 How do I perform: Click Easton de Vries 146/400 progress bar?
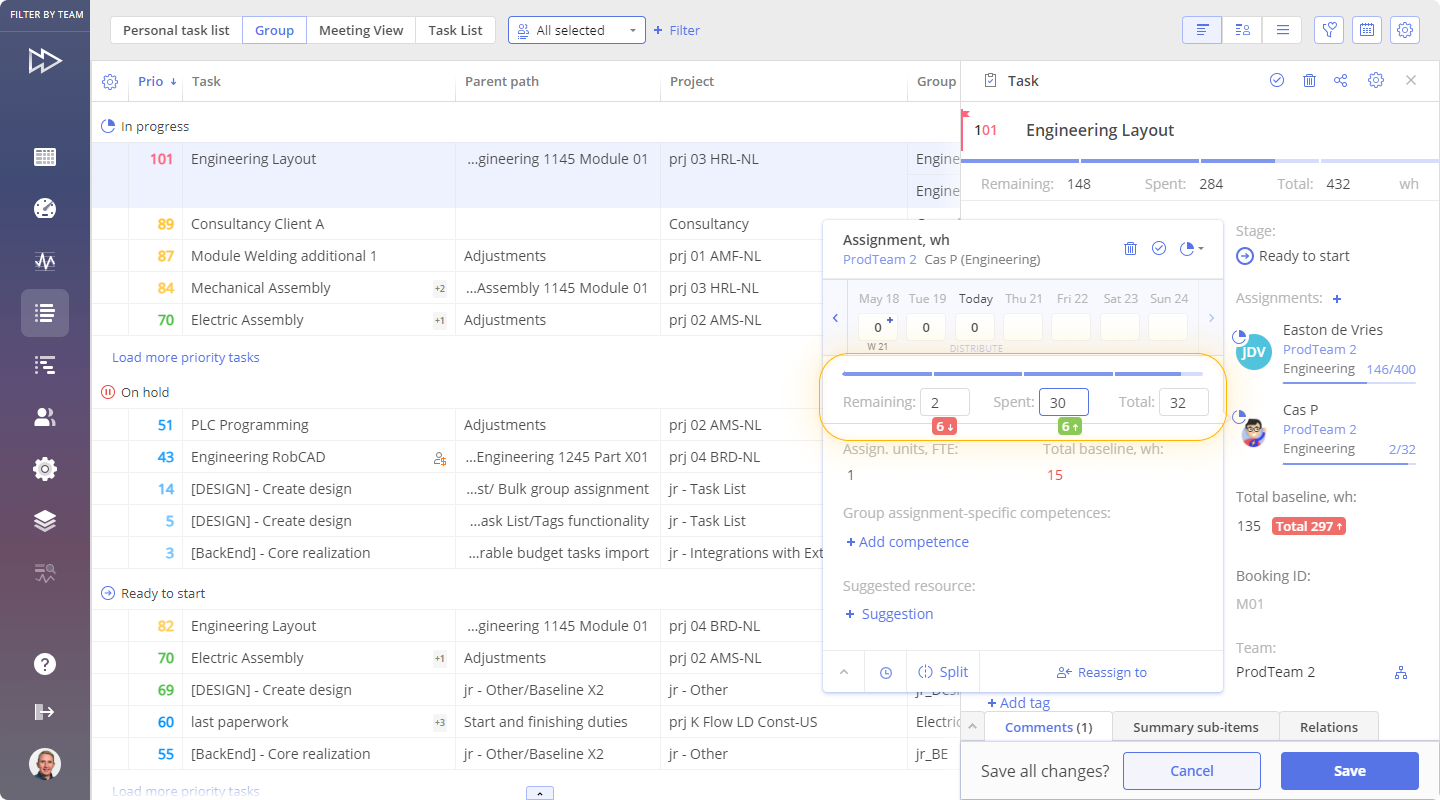1349,383
